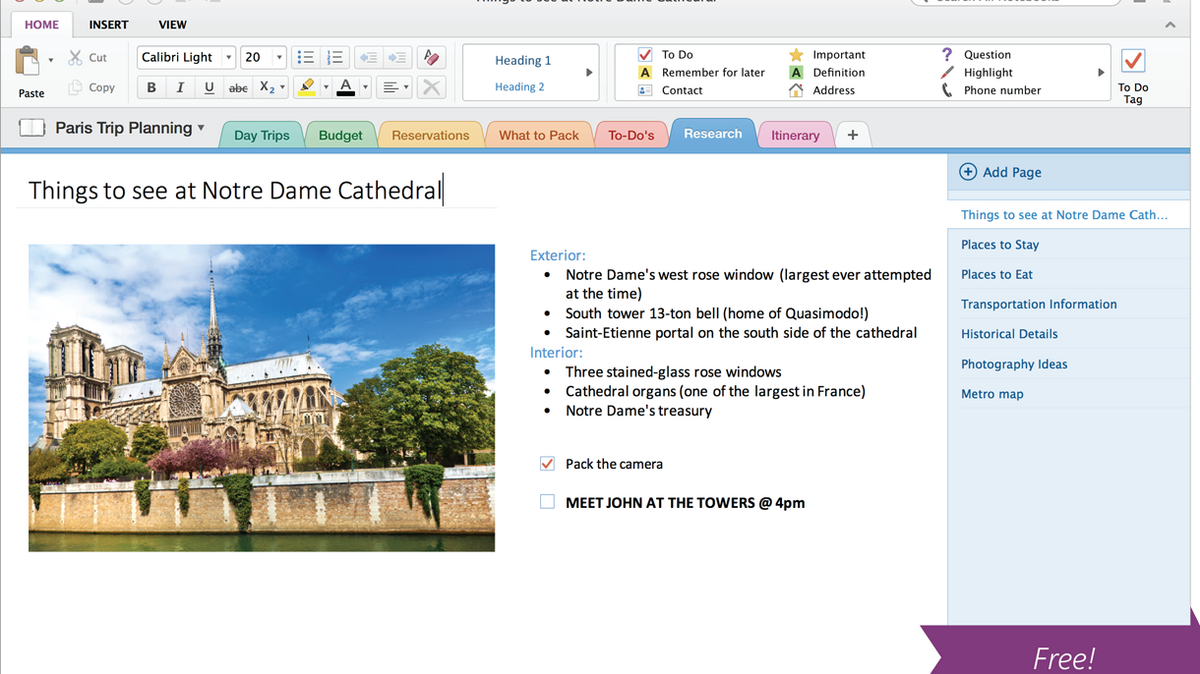
Task: Click the subscript formatting icon
Action: [266, 87]
